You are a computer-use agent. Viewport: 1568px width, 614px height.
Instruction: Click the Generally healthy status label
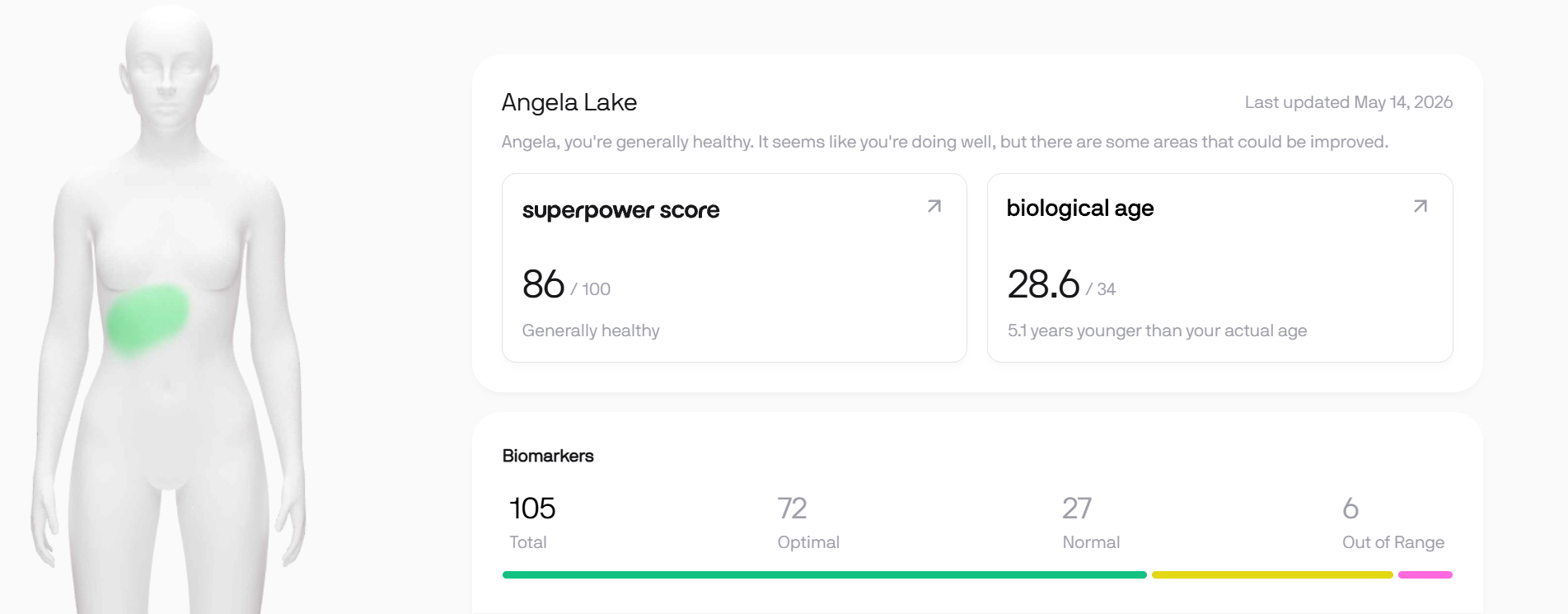(x=591, y=330)
